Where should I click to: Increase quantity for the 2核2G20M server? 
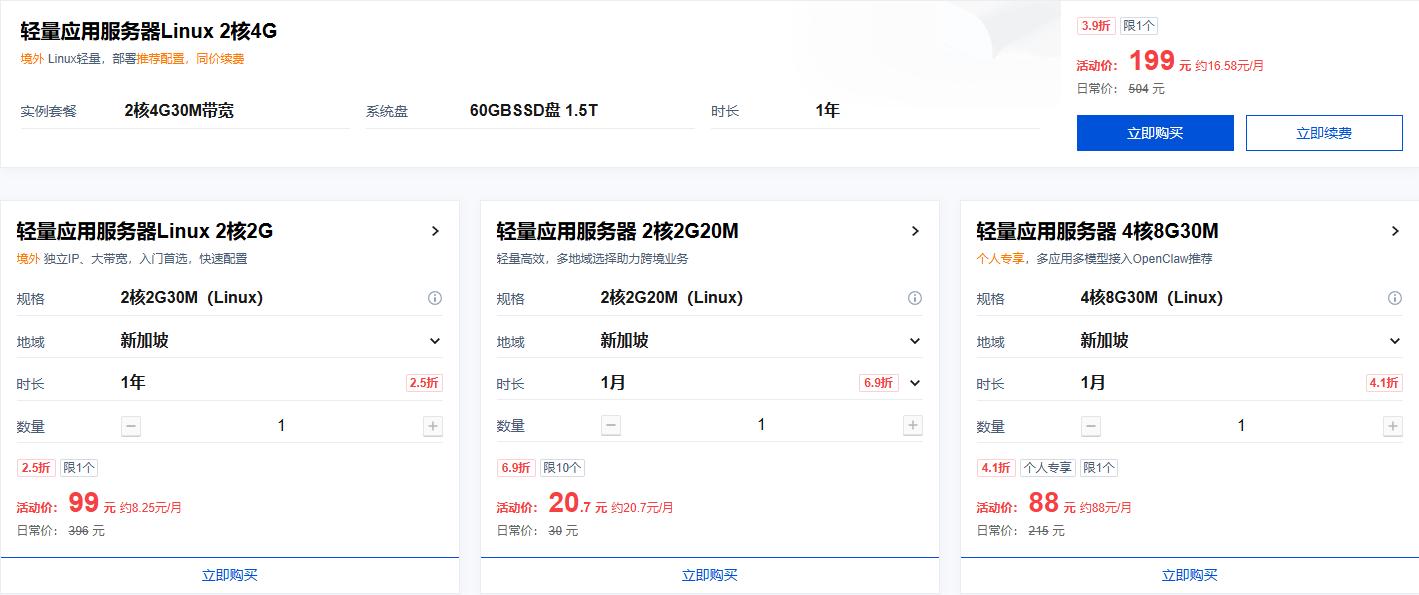coord(913,426)
